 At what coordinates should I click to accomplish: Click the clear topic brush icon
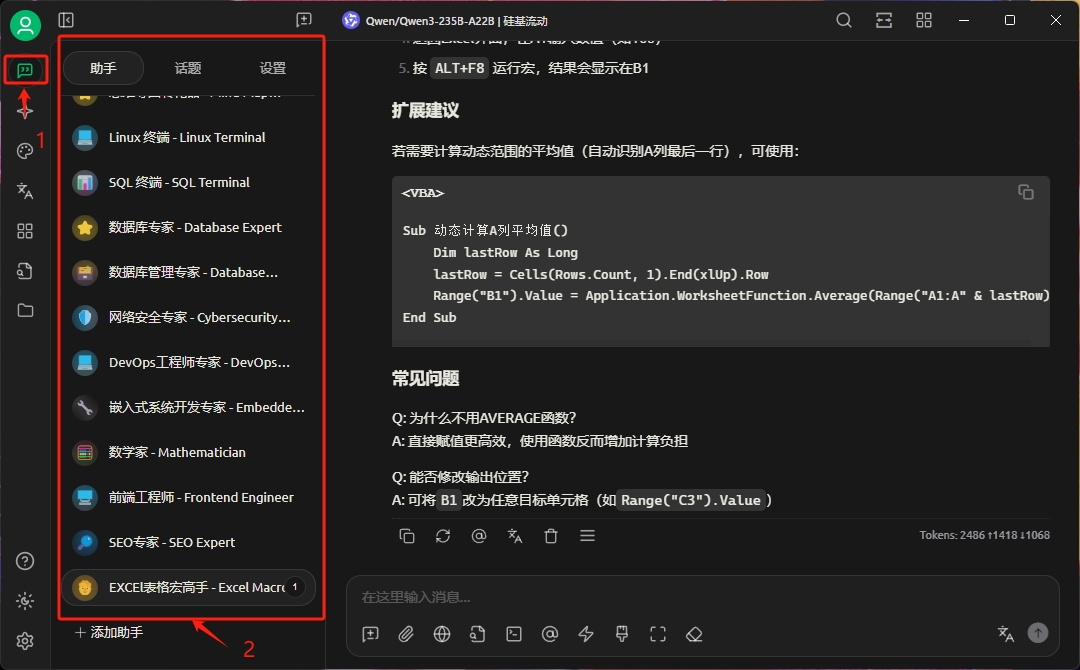[622, 634]
